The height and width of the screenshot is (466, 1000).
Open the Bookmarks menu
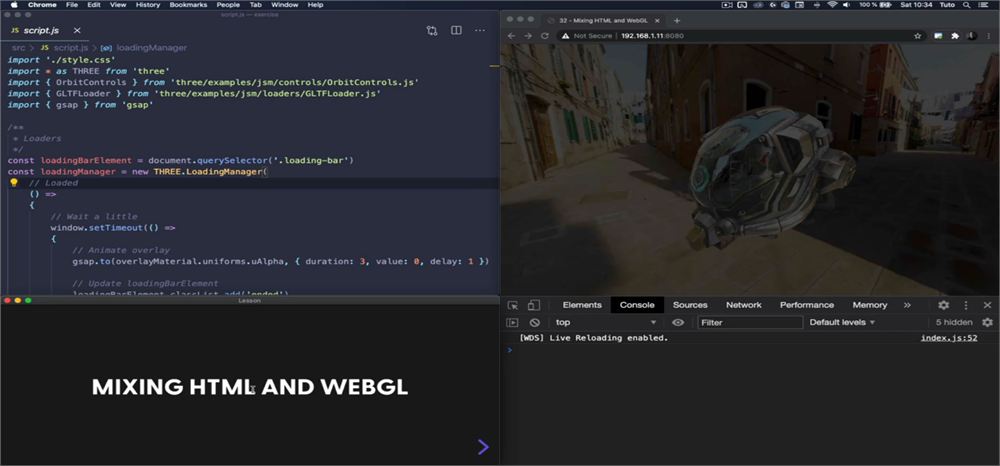click(x=189, y=4)
